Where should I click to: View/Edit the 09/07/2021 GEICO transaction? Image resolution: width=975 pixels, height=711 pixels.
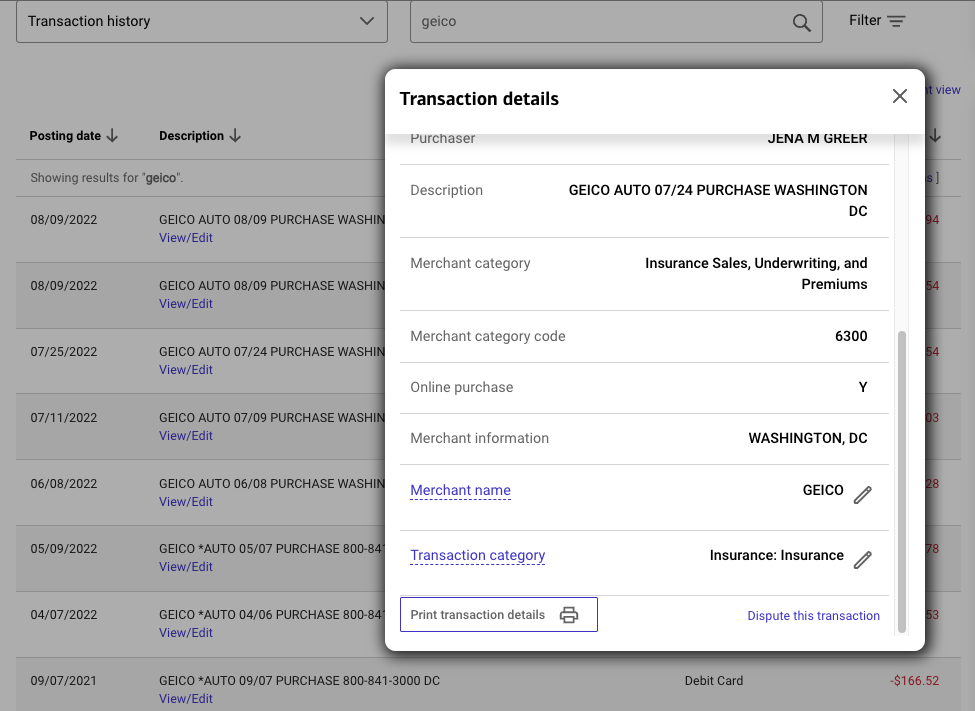[x=186, y=699]
